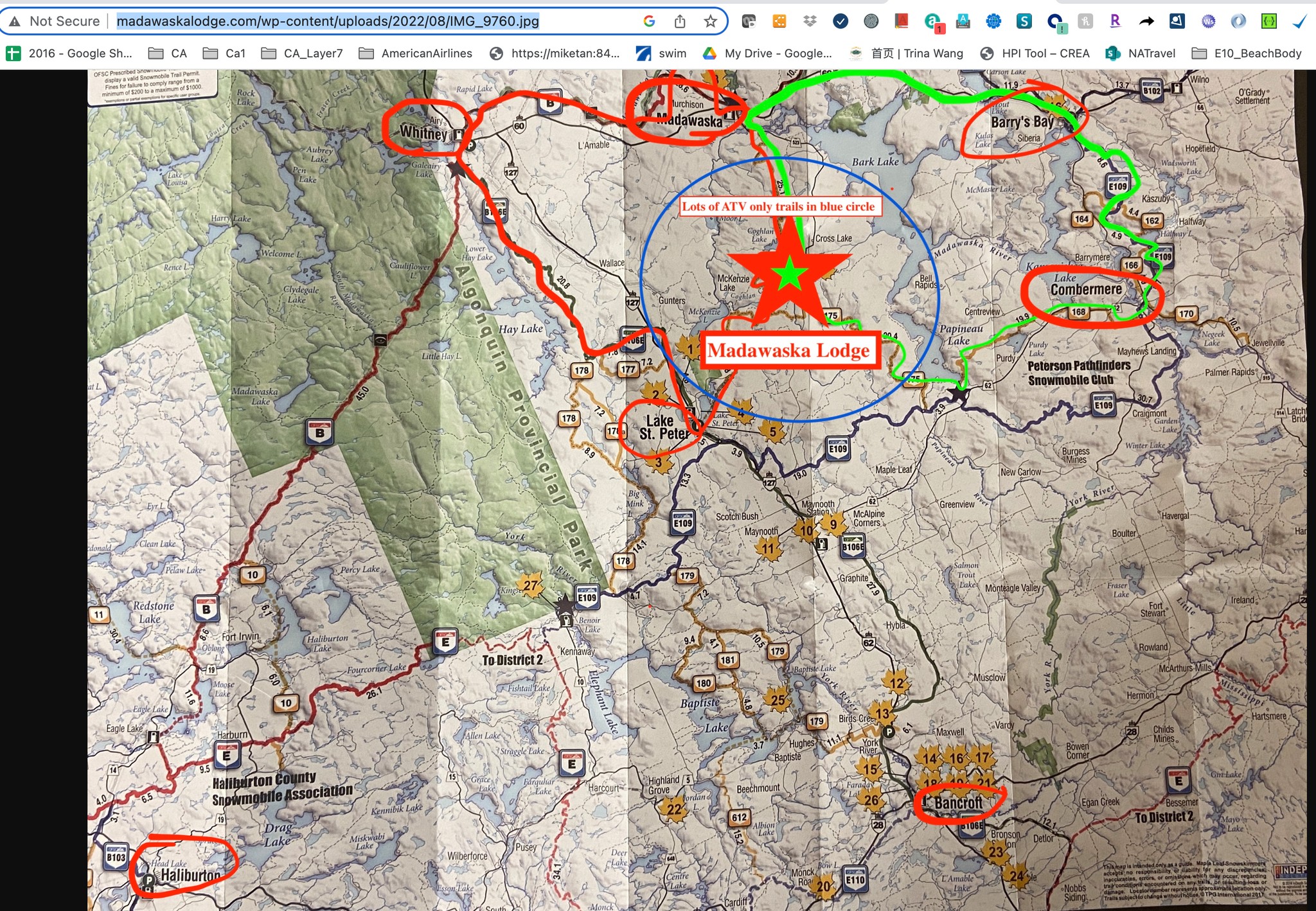This screenshot has width=1316, height=911.
Task: Open the 'My Drive - Google...' bookmark
Action: (767, 53)
